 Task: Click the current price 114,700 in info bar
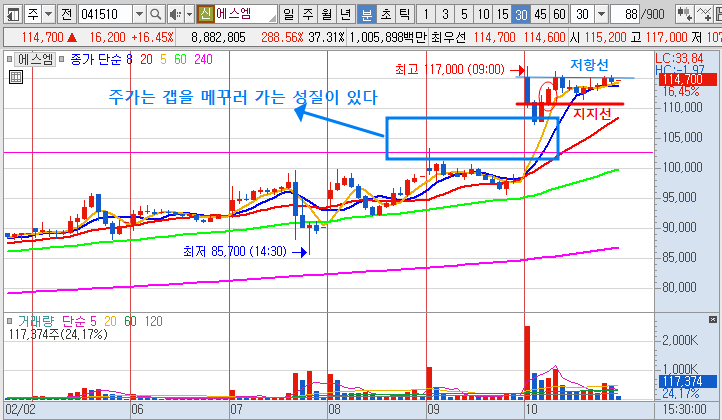(43, 37)
